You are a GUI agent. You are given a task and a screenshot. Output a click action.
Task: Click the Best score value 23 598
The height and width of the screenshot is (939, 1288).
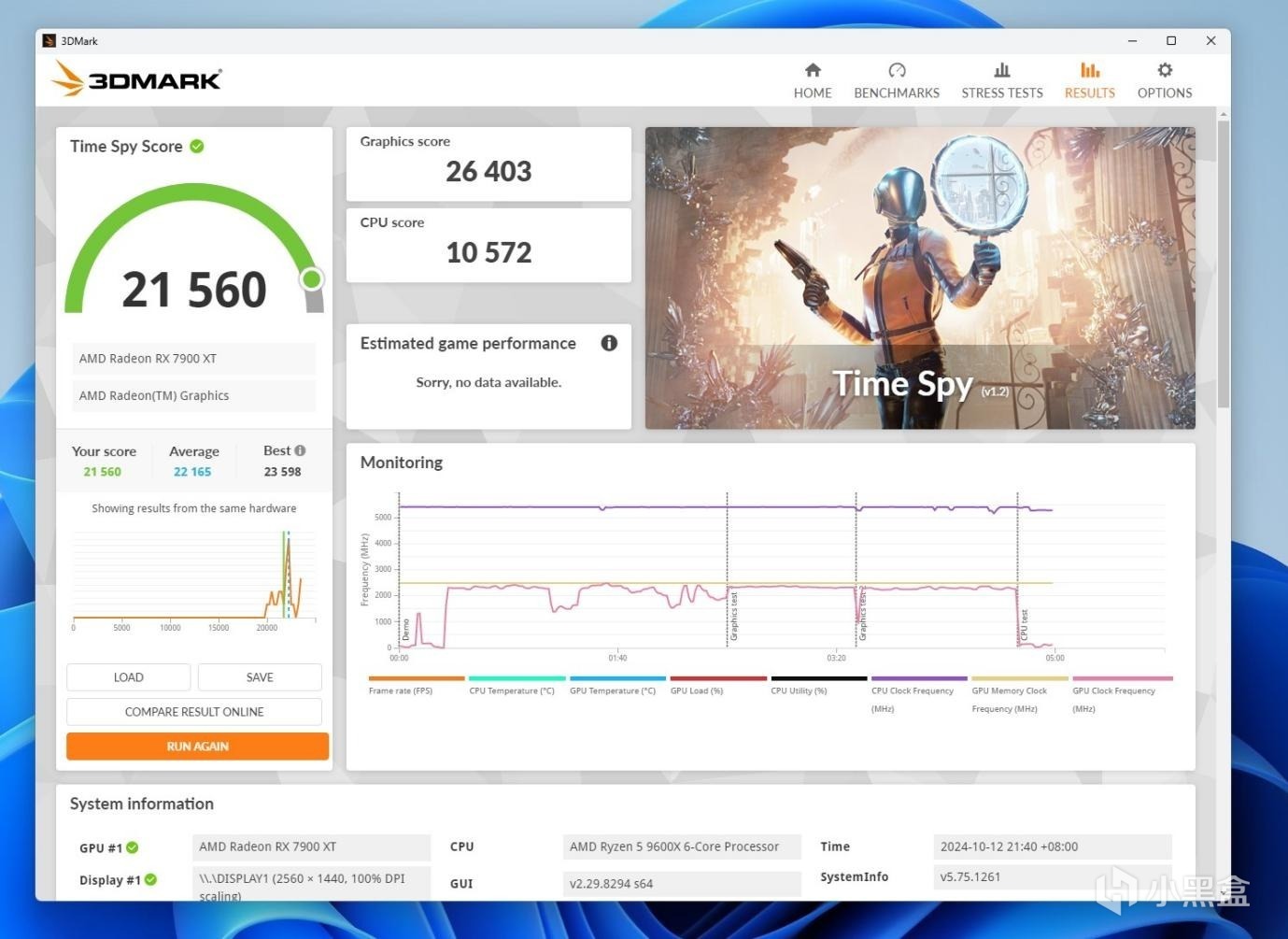pos(282,472)
